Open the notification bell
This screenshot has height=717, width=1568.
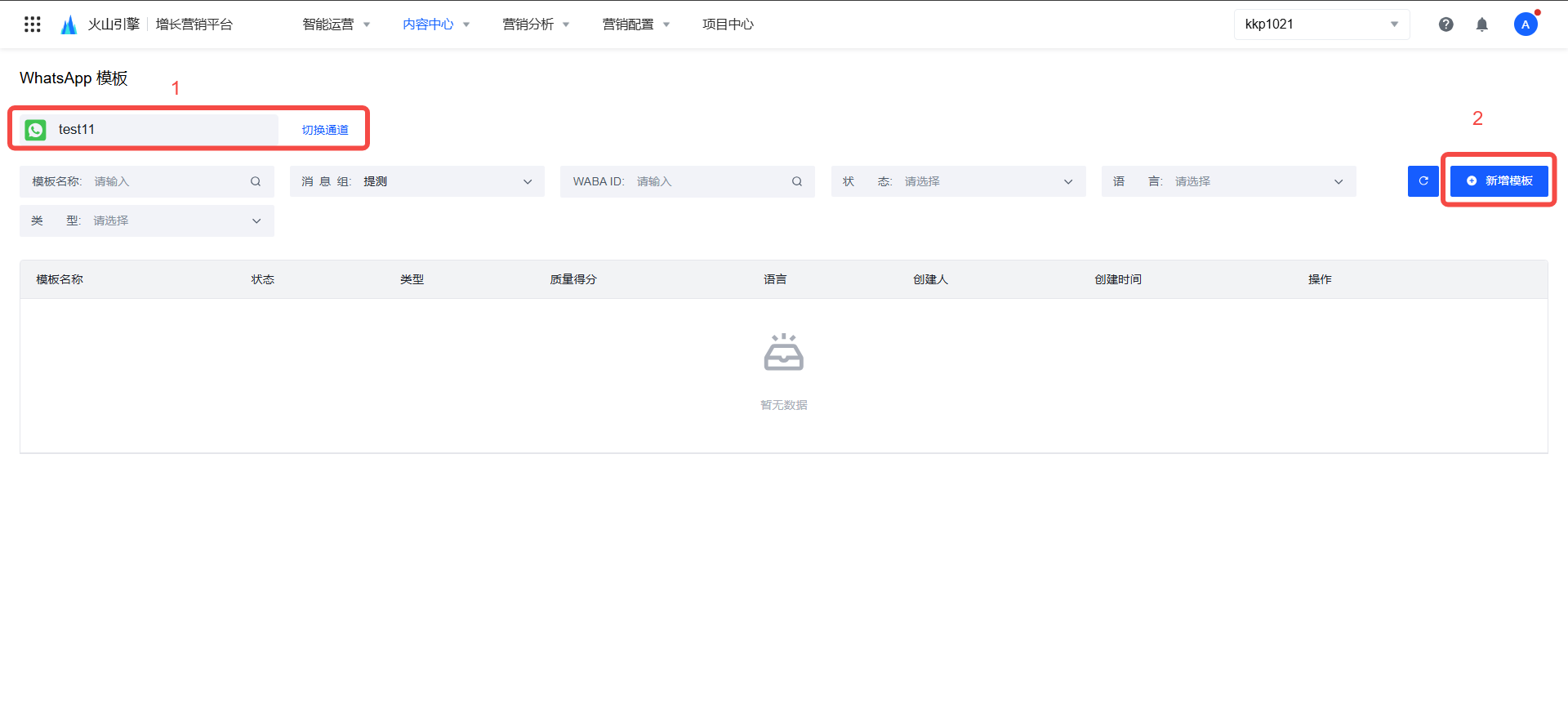click(x=1481, y=24)
